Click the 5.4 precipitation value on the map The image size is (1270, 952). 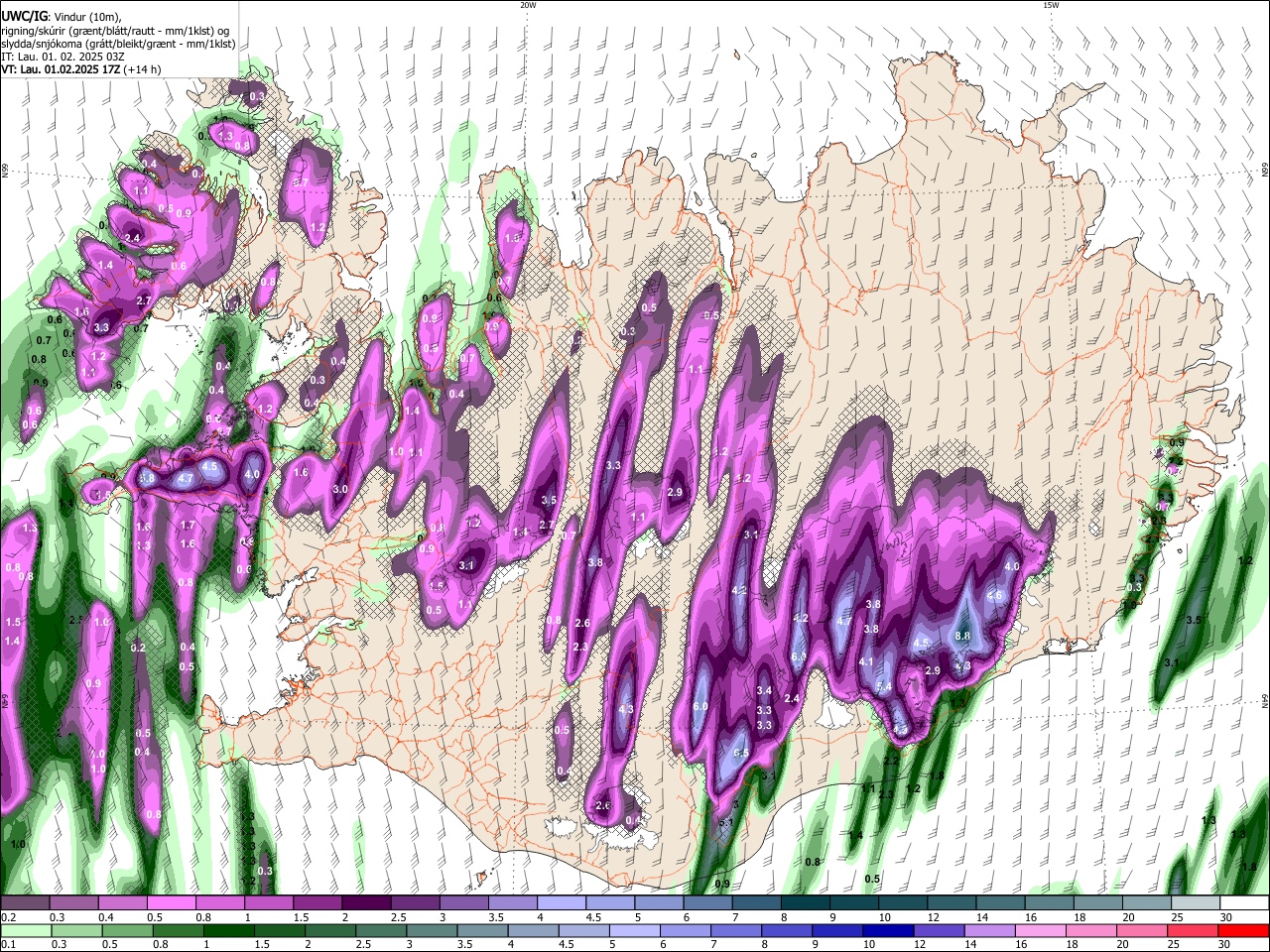click(884, 686)
